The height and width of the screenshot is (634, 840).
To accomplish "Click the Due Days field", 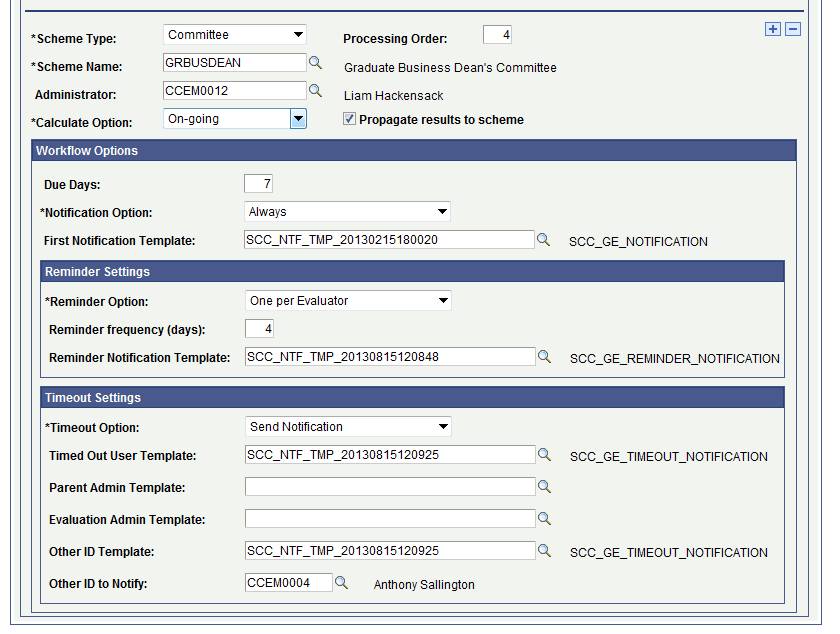I will pyautogui.click(x=258, y=184).
